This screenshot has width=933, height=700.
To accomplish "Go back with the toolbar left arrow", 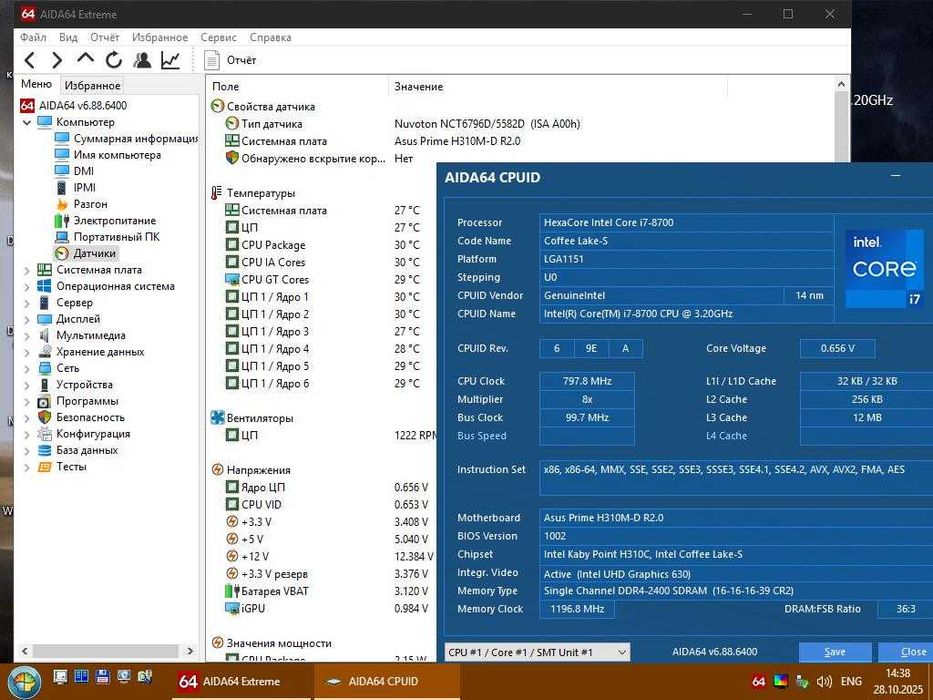I will tap(30, 60).
